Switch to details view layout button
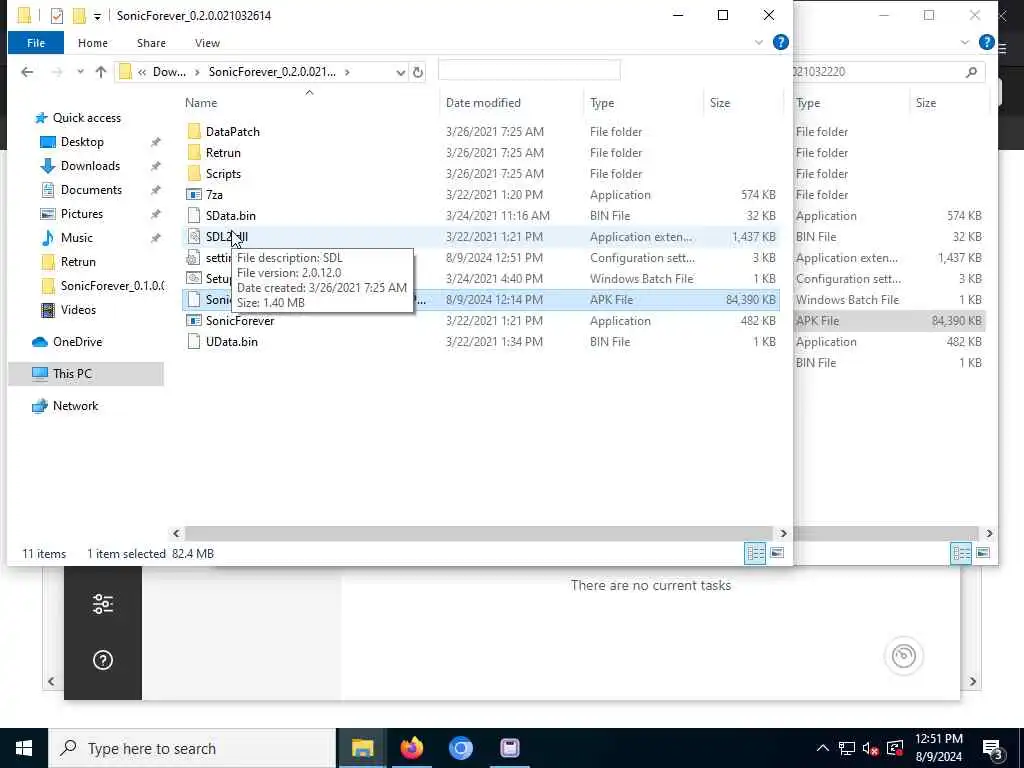This screenshot has height=768, width=1024. [755, 554]
